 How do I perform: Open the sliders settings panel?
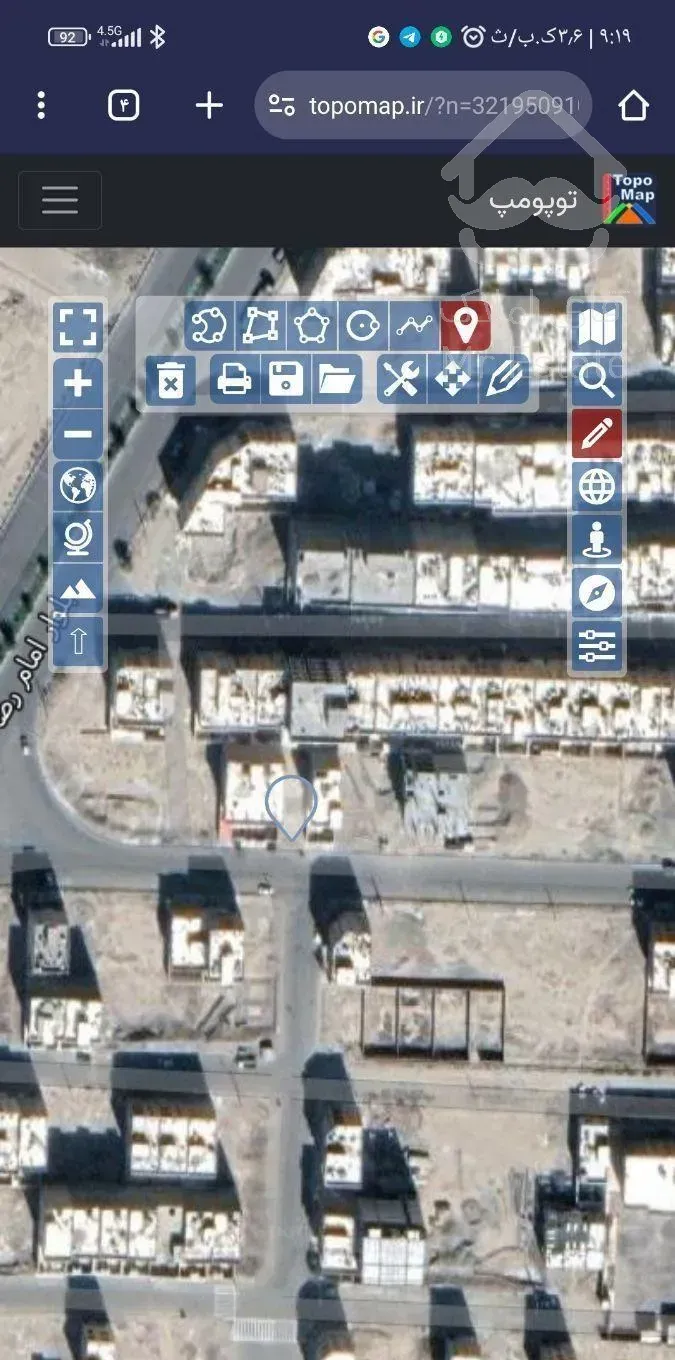(597, 645)
